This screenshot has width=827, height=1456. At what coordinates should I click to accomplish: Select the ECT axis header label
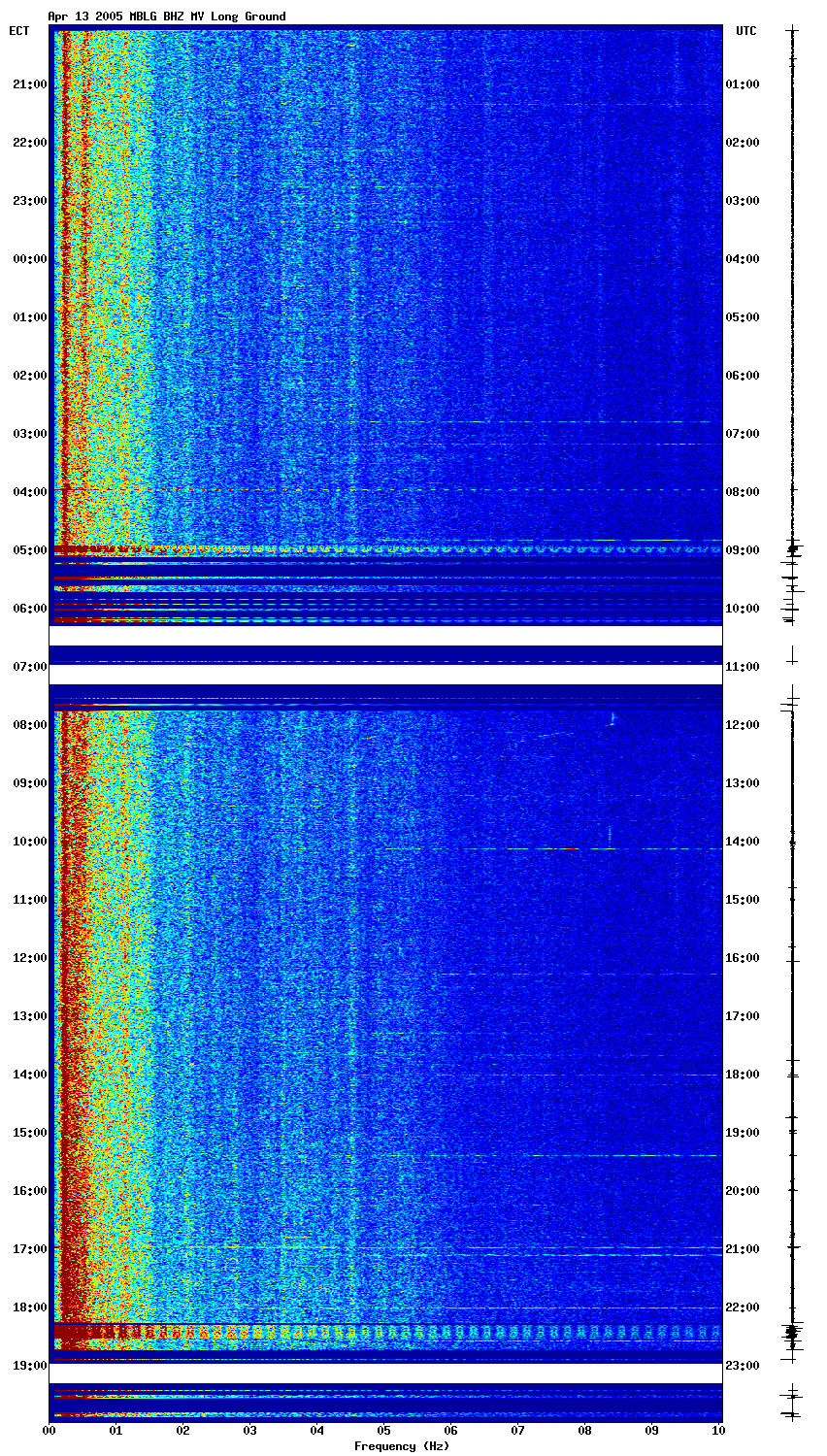tap(19, 31)
